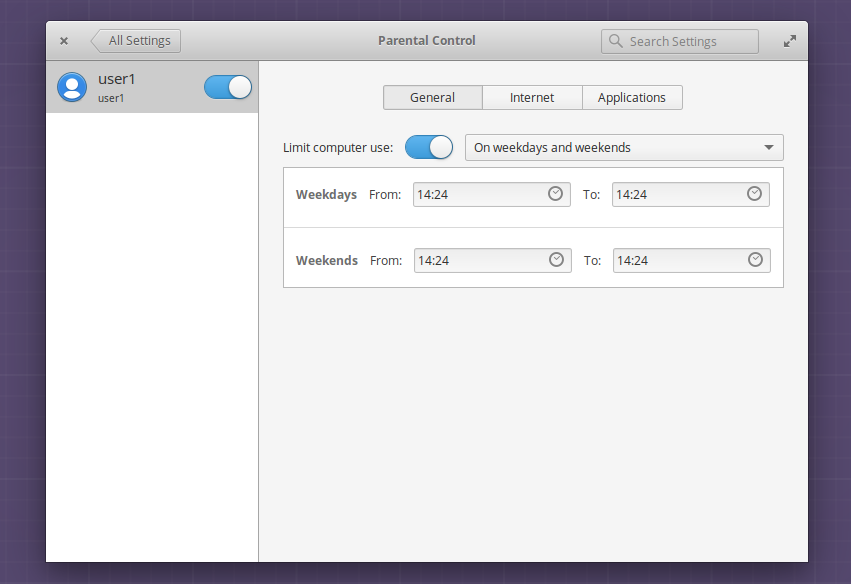Toggle the Limit computer use switch

point(429,147)
